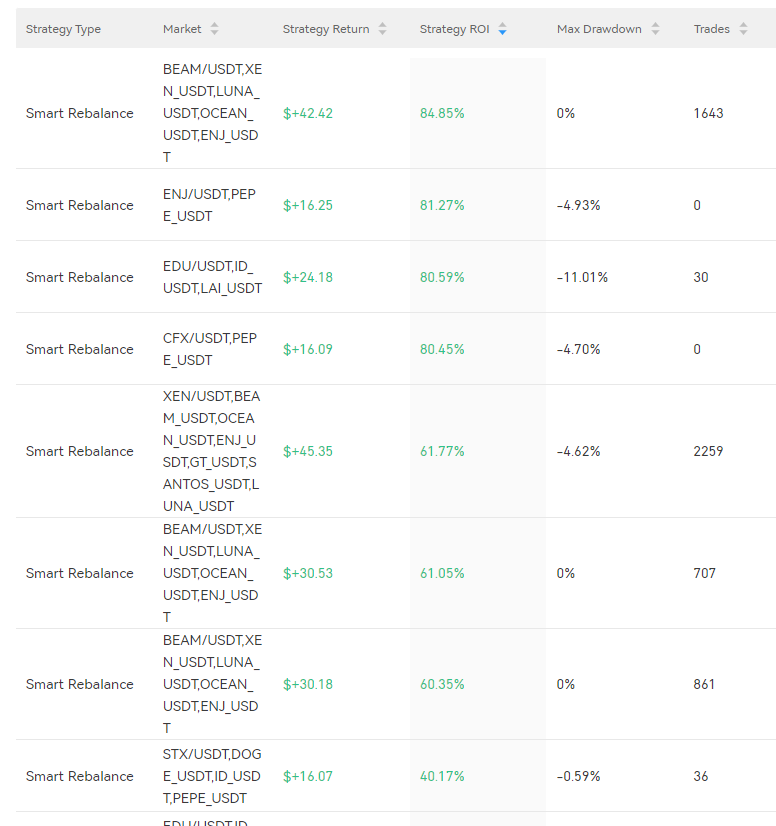
Task: Sort table by Market column icon
Action: coord(214,29)
